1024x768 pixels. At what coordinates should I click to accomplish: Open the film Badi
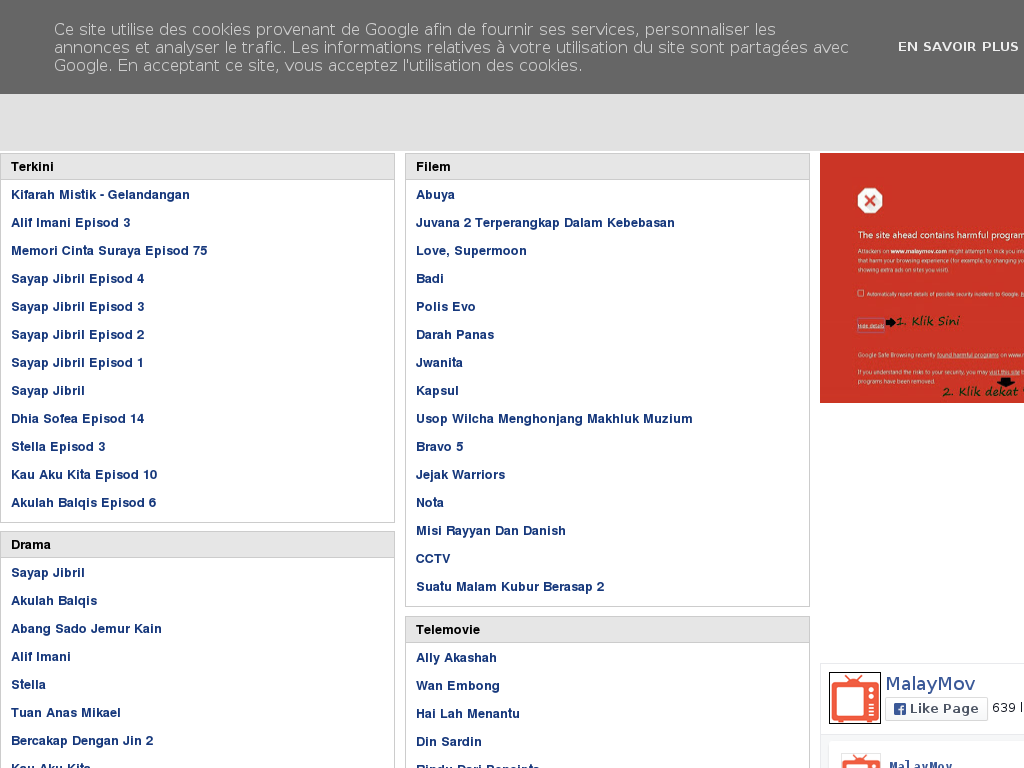pyautogui.click(x=430, y=279)
